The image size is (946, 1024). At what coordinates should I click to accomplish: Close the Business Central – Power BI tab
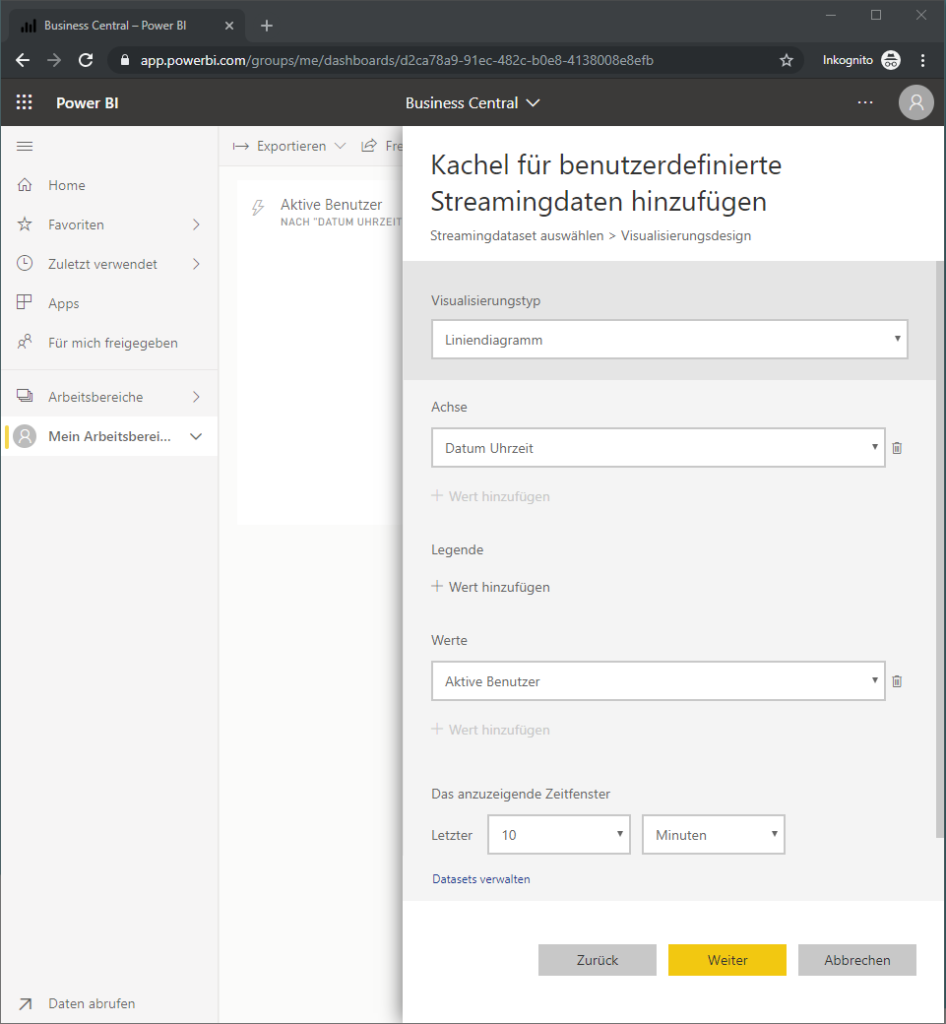coord(229,25)
